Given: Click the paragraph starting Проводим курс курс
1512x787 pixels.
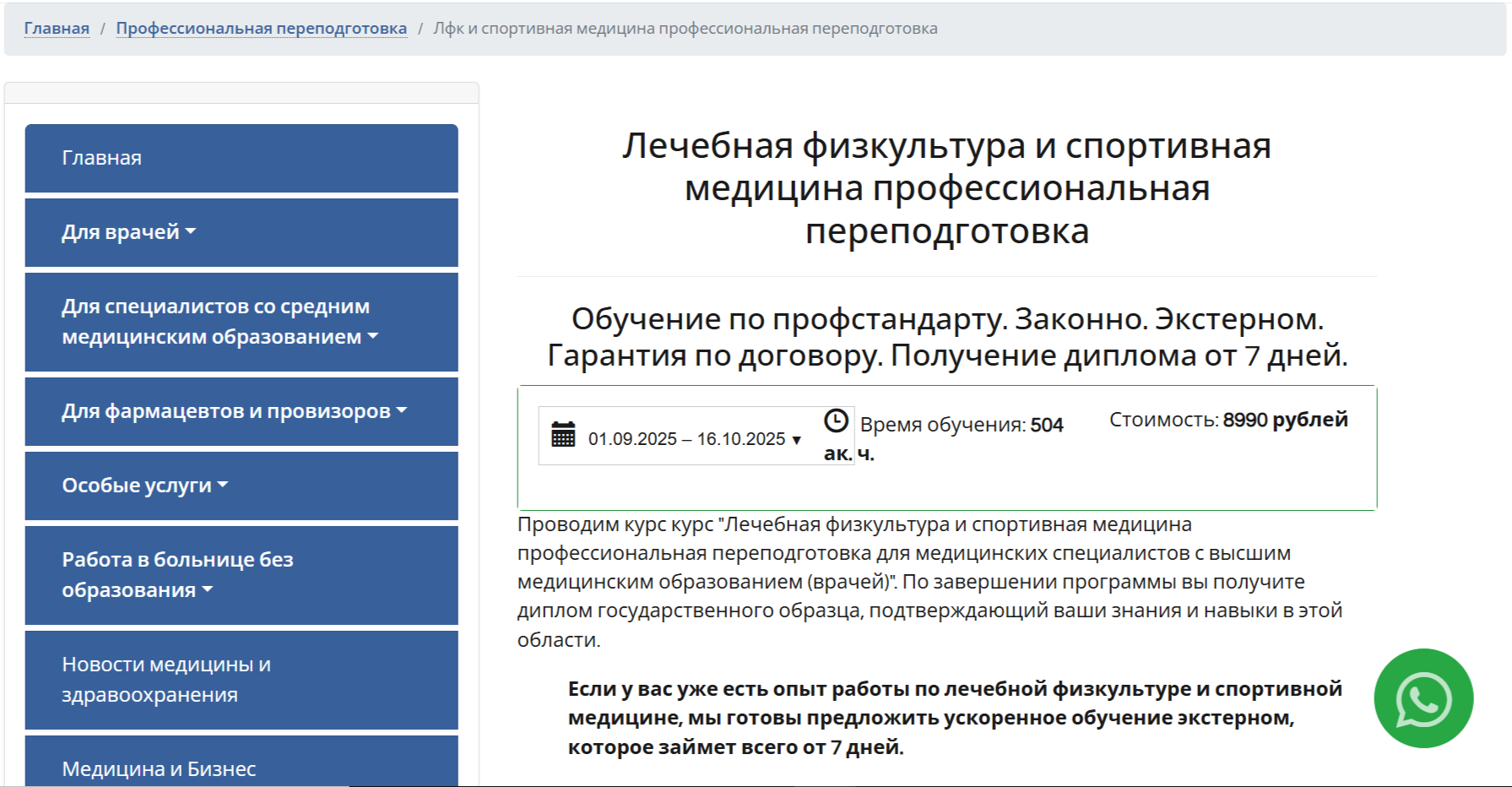Looking at the screenshot, I should tap(930, 582).
